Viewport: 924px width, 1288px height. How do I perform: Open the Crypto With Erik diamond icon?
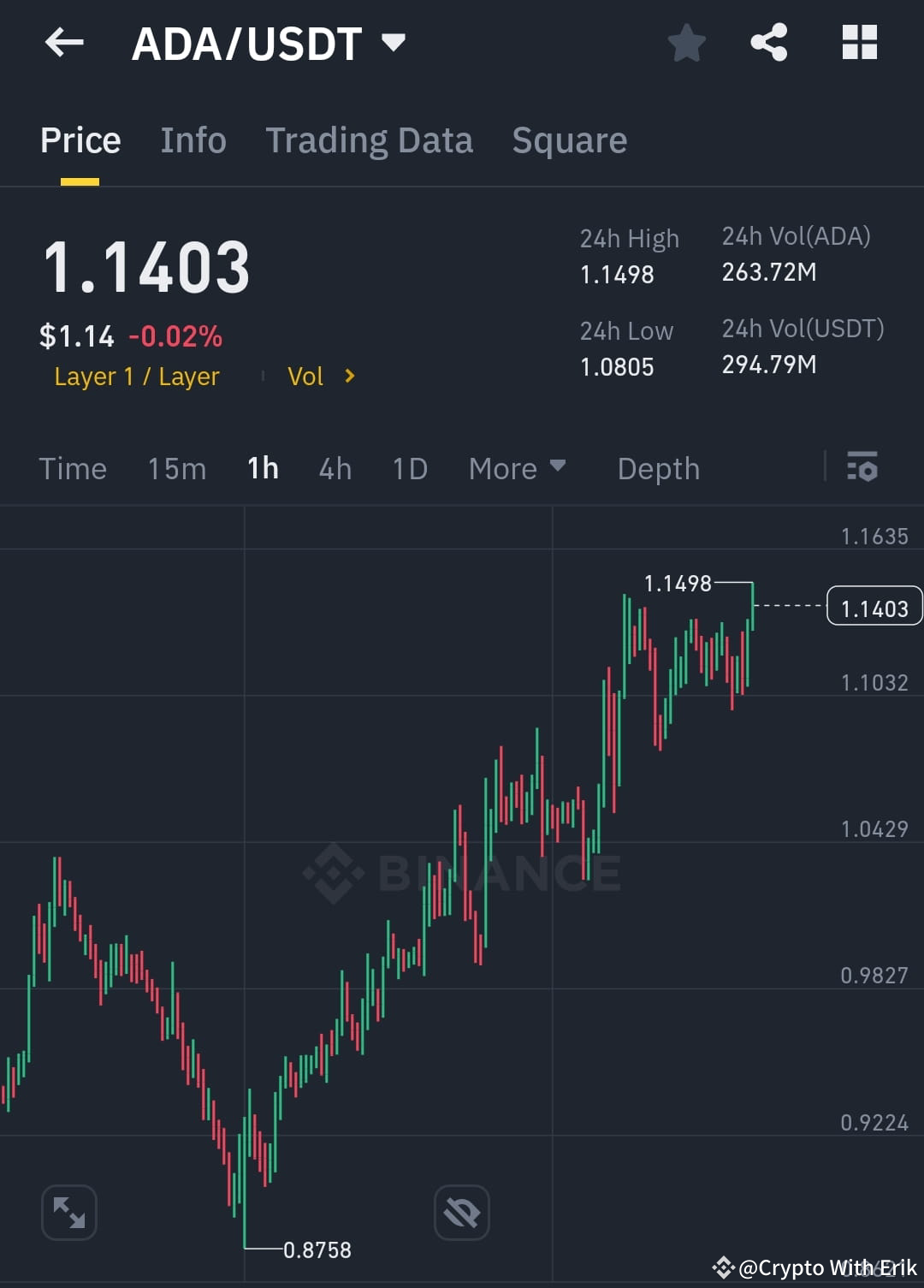[x=723, y=1267]
